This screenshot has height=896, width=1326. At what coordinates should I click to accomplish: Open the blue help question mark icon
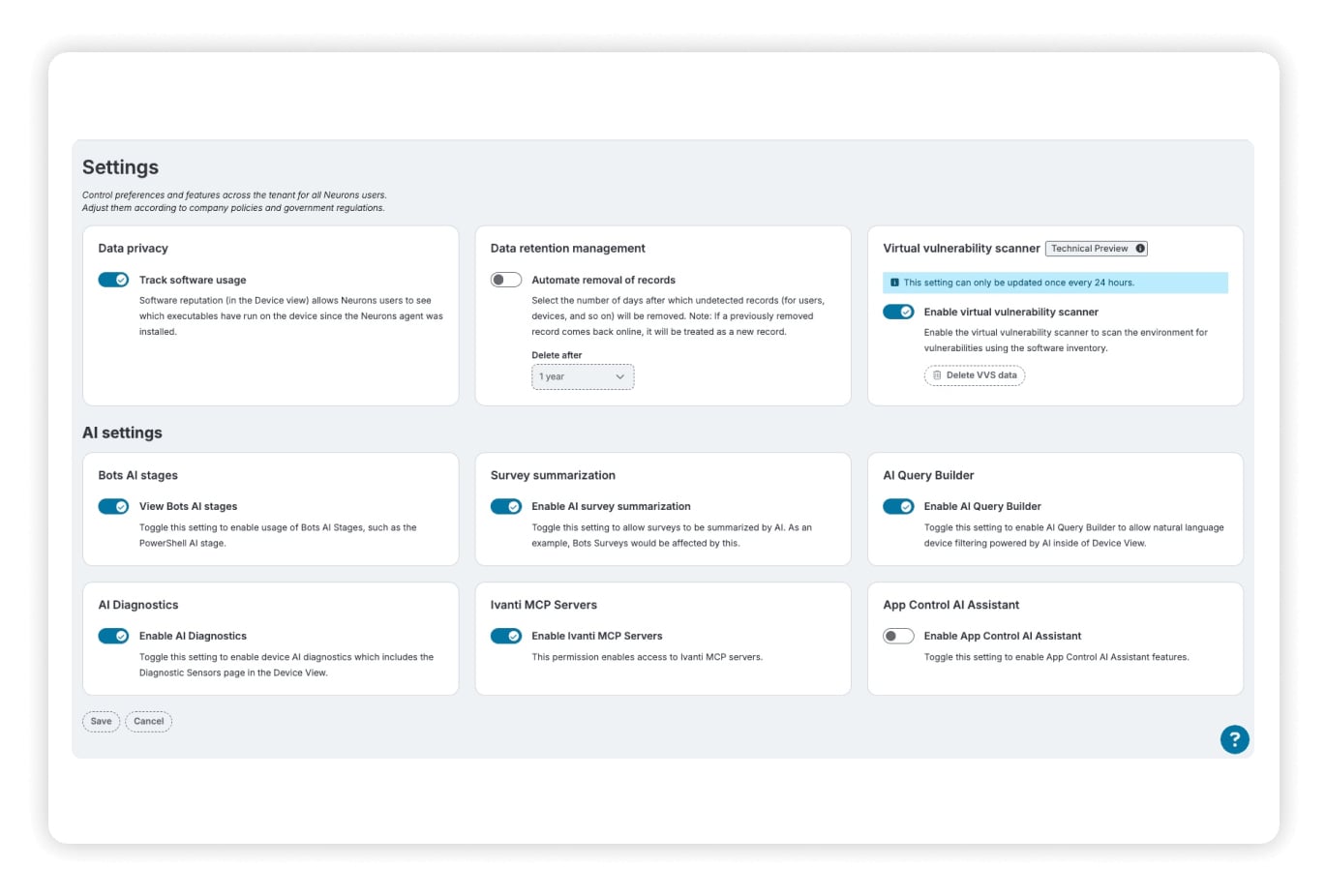(1234, 739)
